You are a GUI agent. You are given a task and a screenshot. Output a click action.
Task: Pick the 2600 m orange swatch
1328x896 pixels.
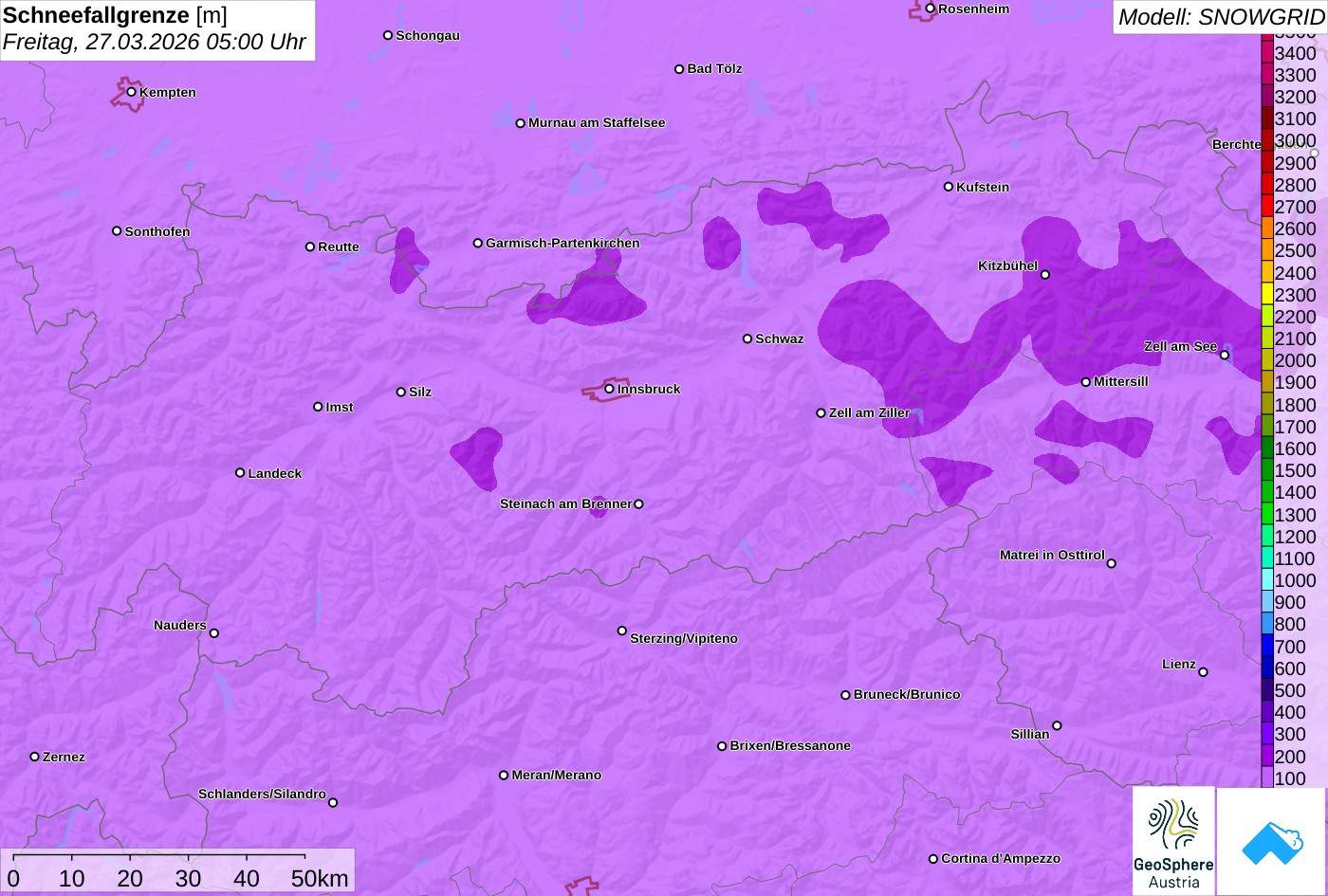coord(1267,229)
